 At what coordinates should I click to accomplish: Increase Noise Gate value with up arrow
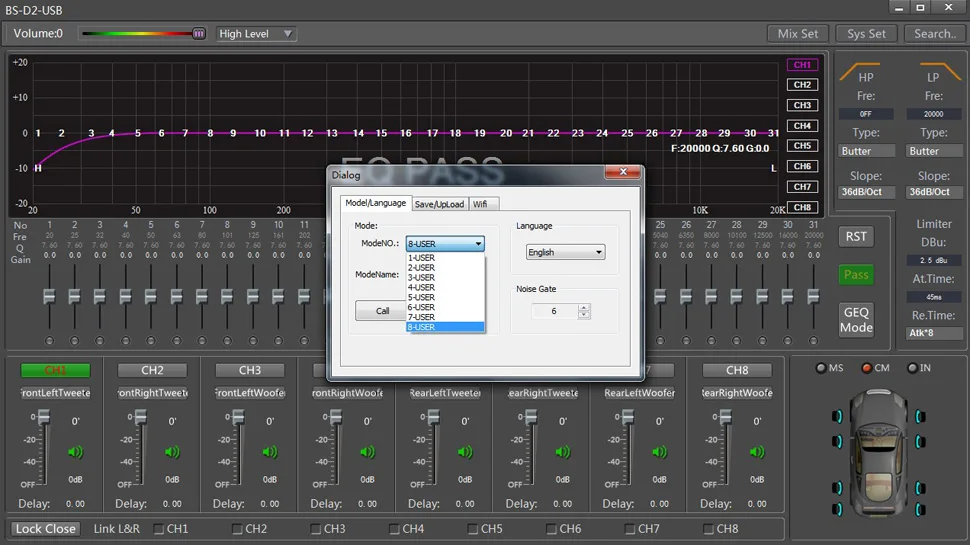click(584, 307)
